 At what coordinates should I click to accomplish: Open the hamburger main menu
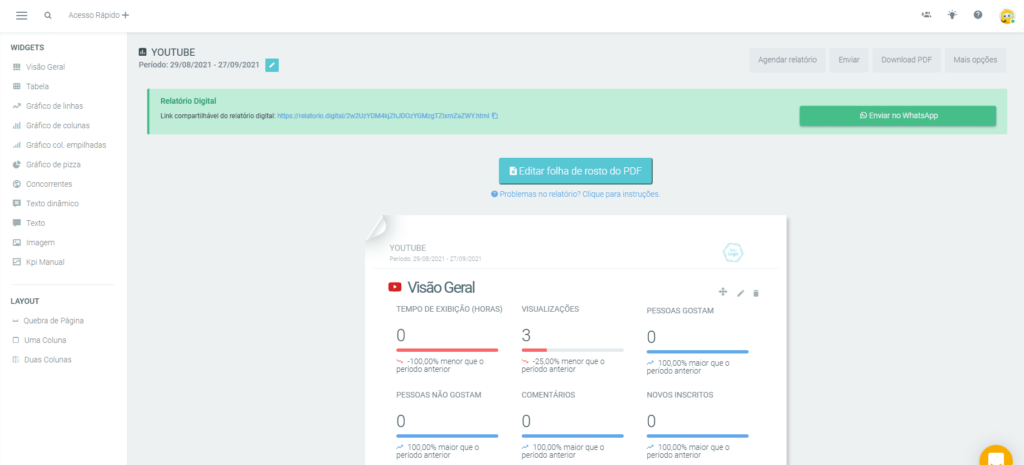pyautogui.click(x=22, y=15)
